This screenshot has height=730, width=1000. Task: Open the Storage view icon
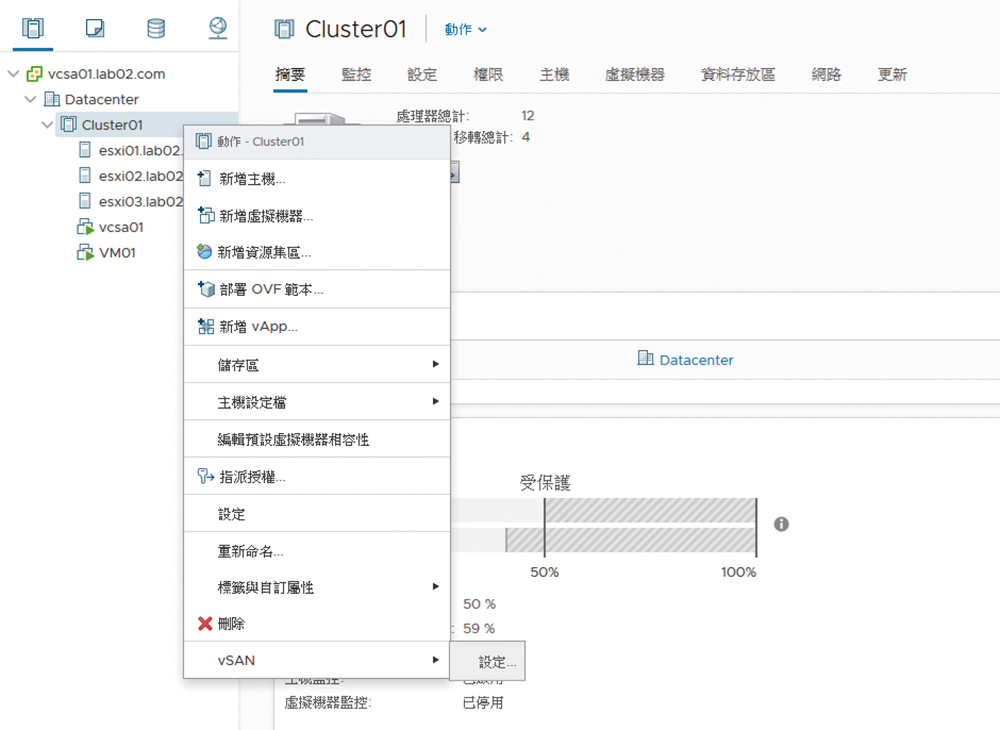(x=156, y=28)
